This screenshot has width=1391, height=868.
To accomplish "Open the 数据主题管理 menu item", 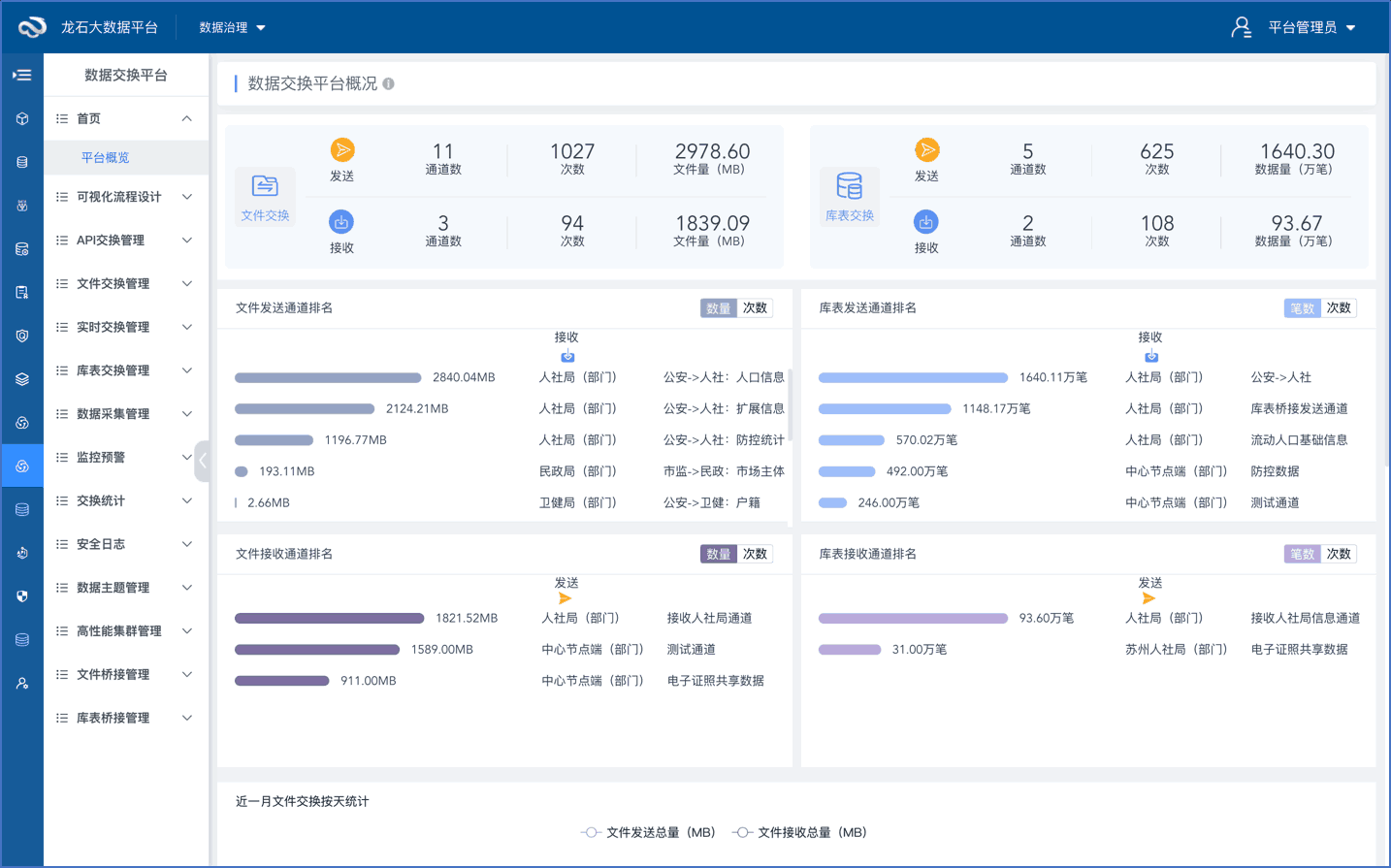I will (x=126, y=588).
